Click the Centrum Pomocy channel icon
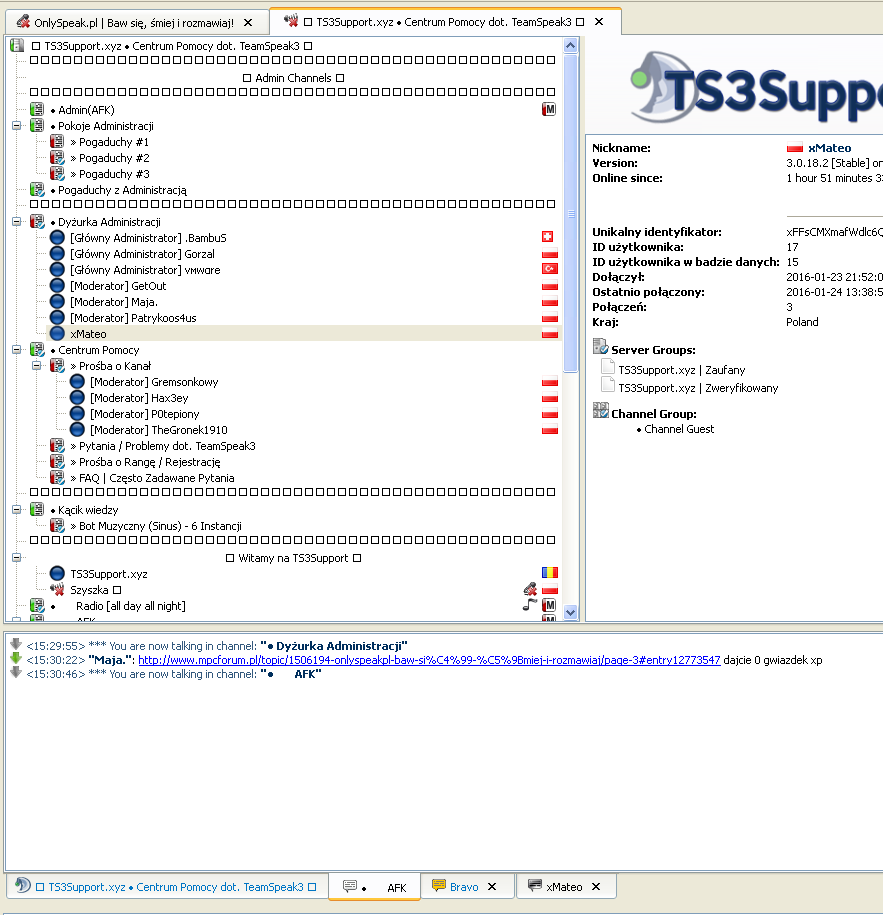The width and height of the screenshot is (883, 915). pyautogui.click(x=37, y=350)
